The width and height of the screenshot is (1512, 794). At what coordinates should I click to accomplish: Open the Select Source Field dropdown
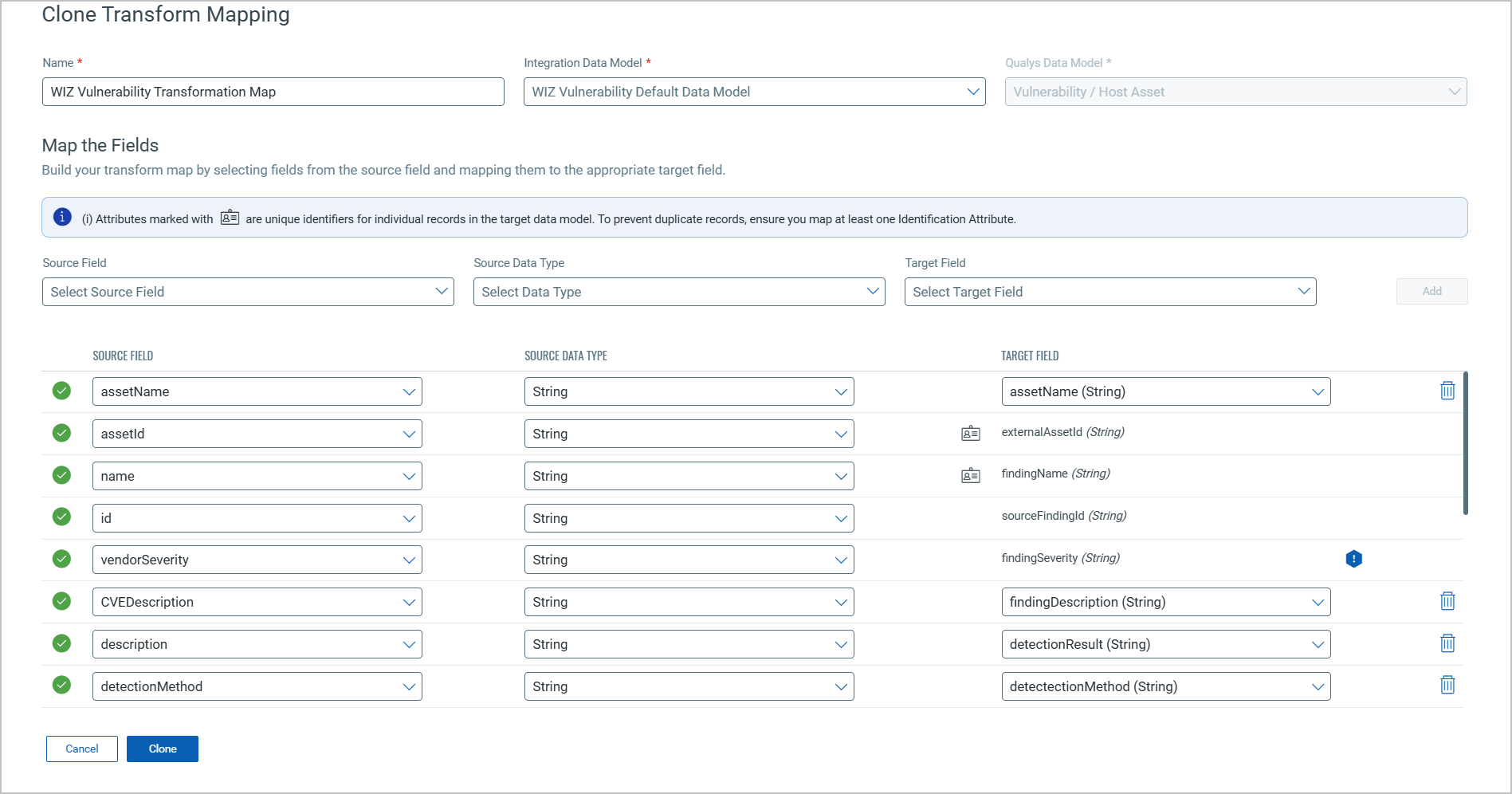248,292
